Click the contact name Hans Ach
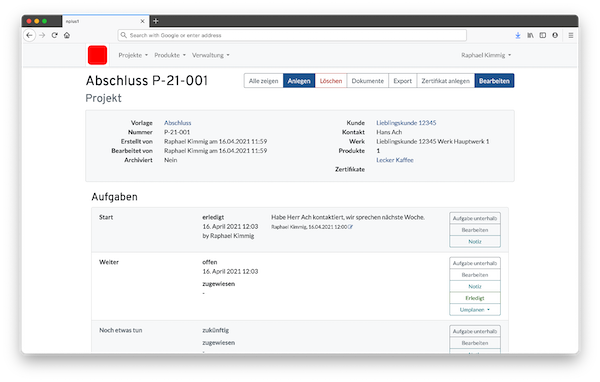The image size is (600, 382). click(389, 132)
